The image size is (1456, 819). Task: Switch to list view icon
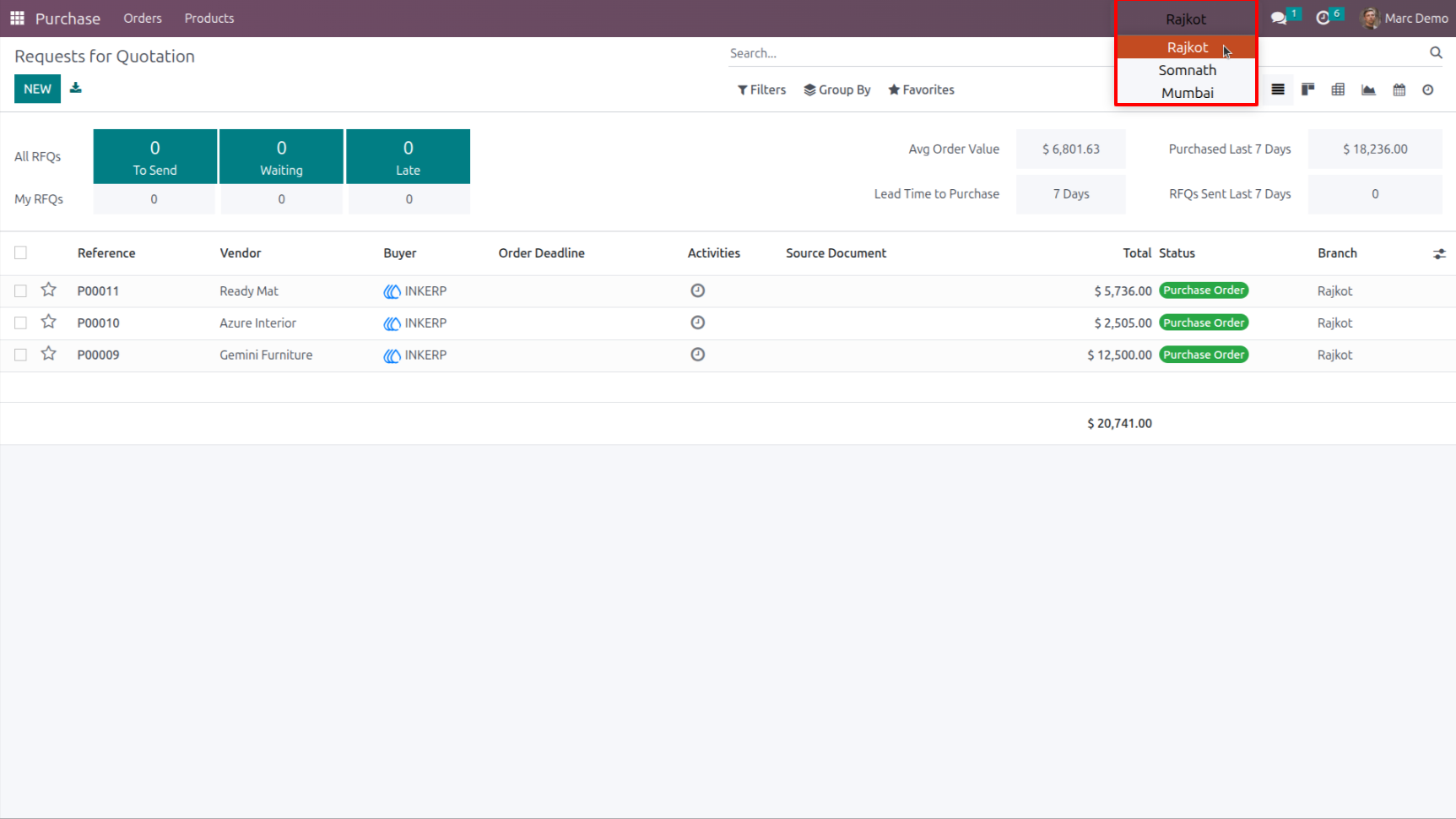point(1278,89)
